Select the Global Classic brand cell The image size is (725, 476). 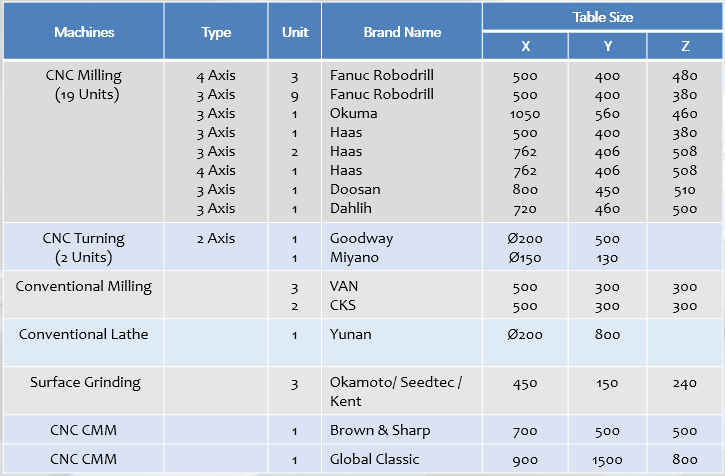pos(378,460)
